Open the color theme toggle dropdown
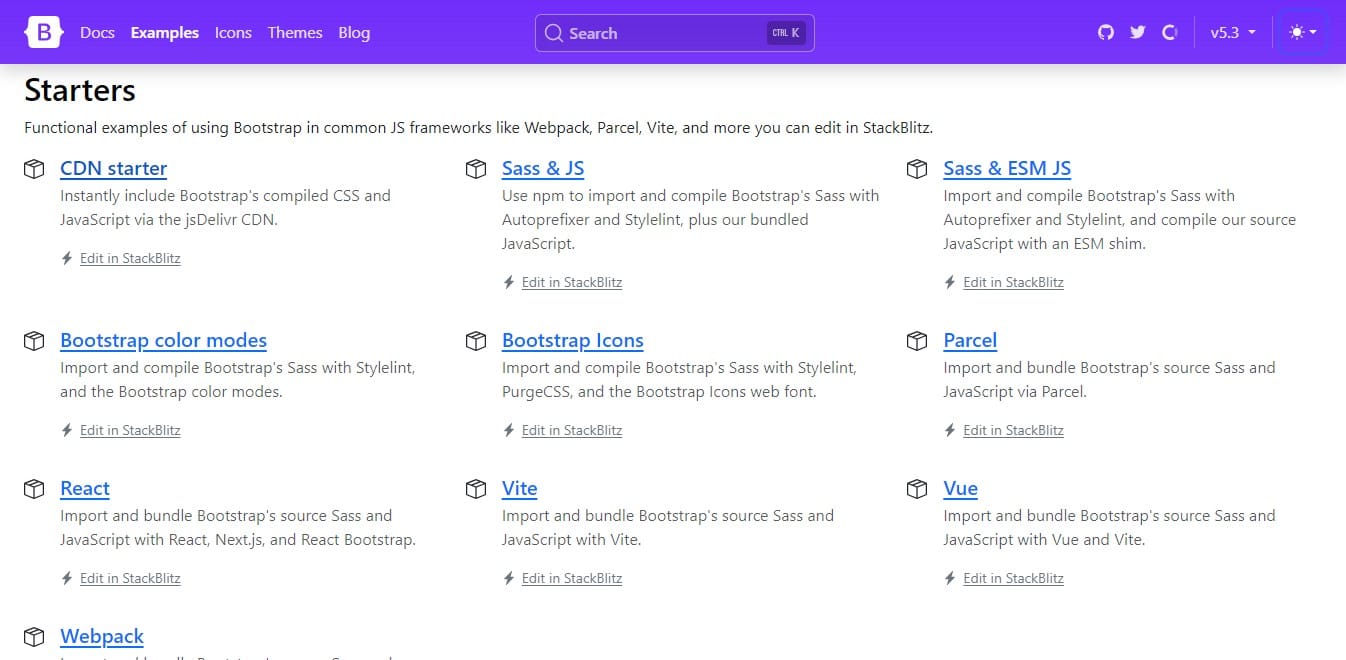 [x=1303, y=31]
